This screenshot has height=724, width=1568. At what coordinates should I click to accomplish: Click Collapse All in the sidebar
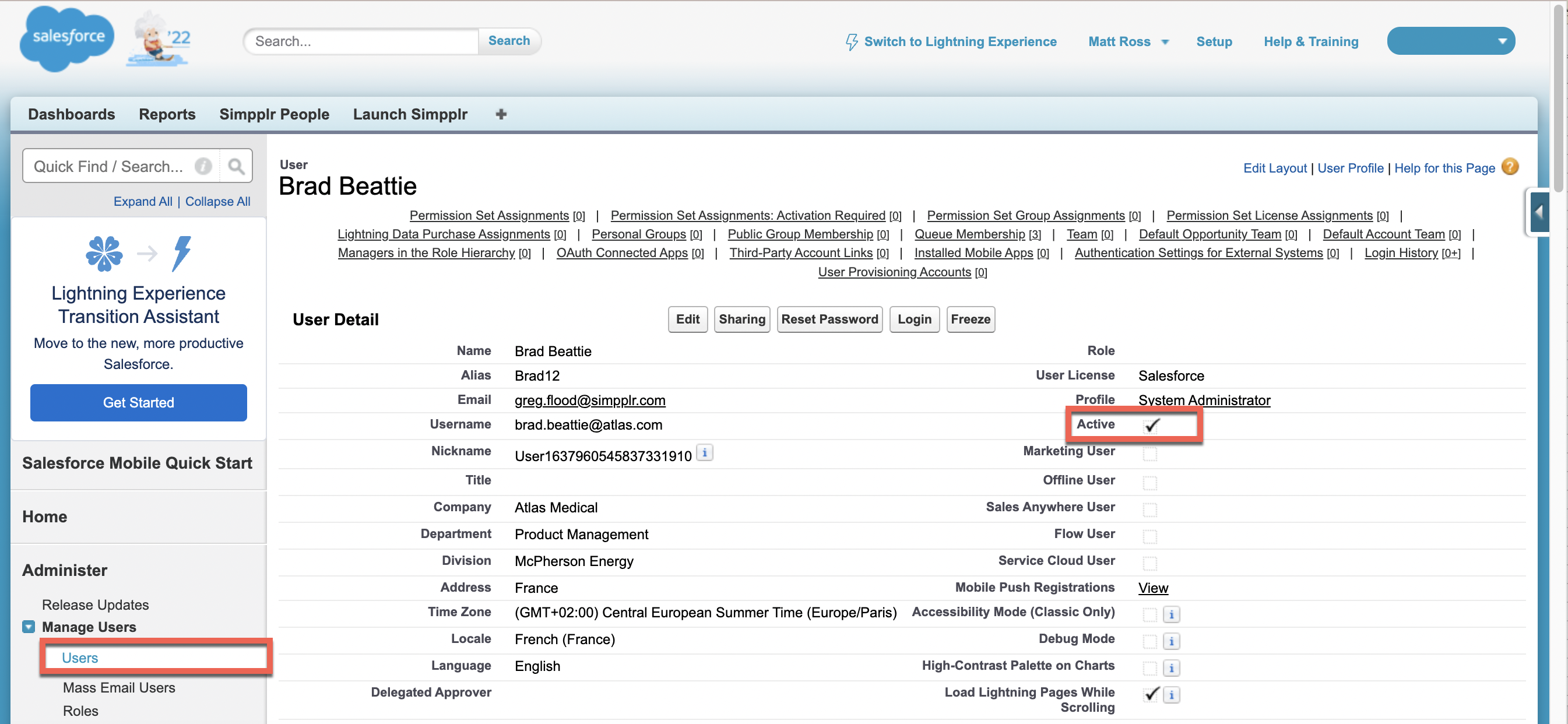pos(217,201)
